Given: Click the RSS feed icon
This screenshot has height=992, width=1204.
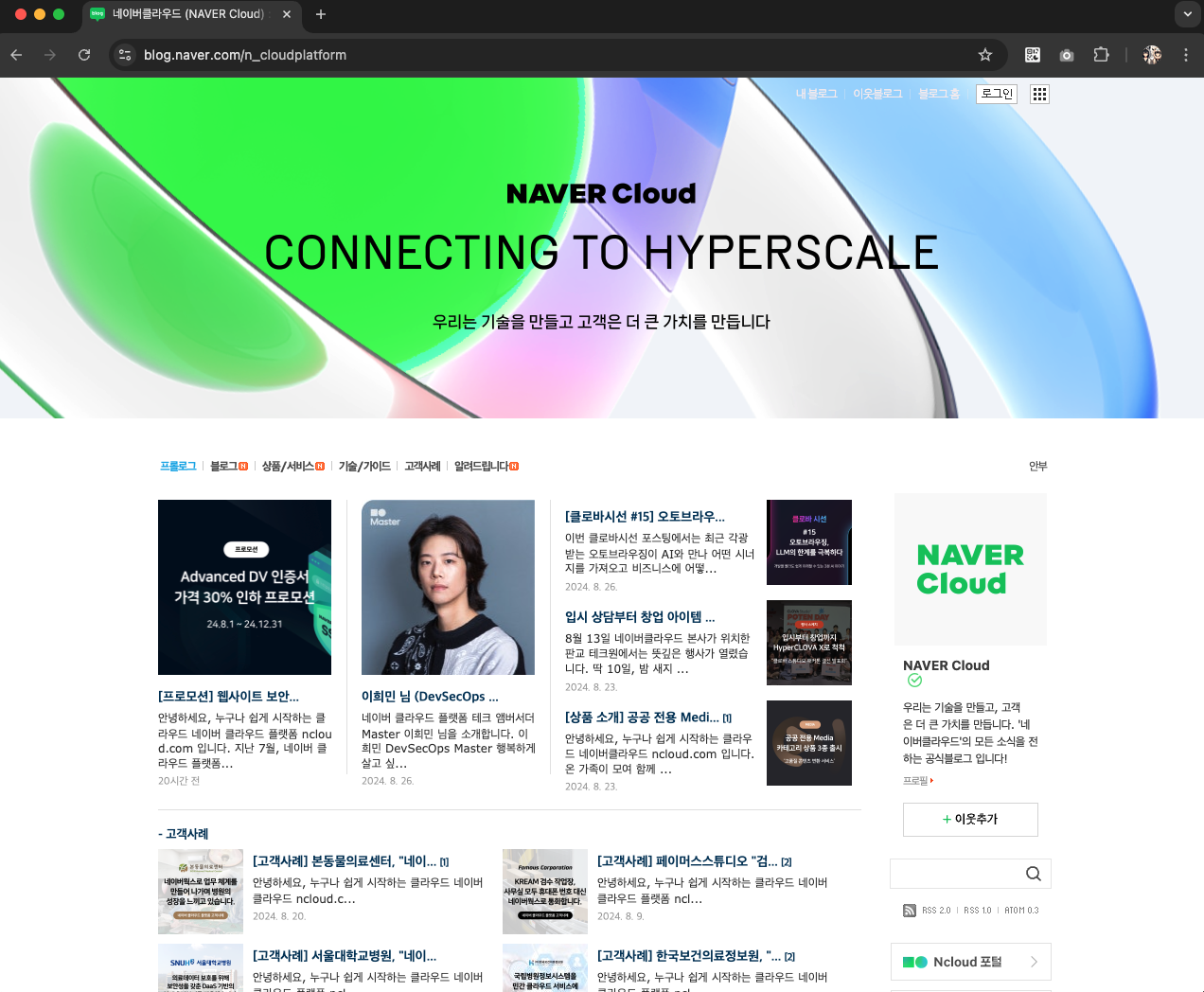Looking at the screenshot, I should pos(910,911).
